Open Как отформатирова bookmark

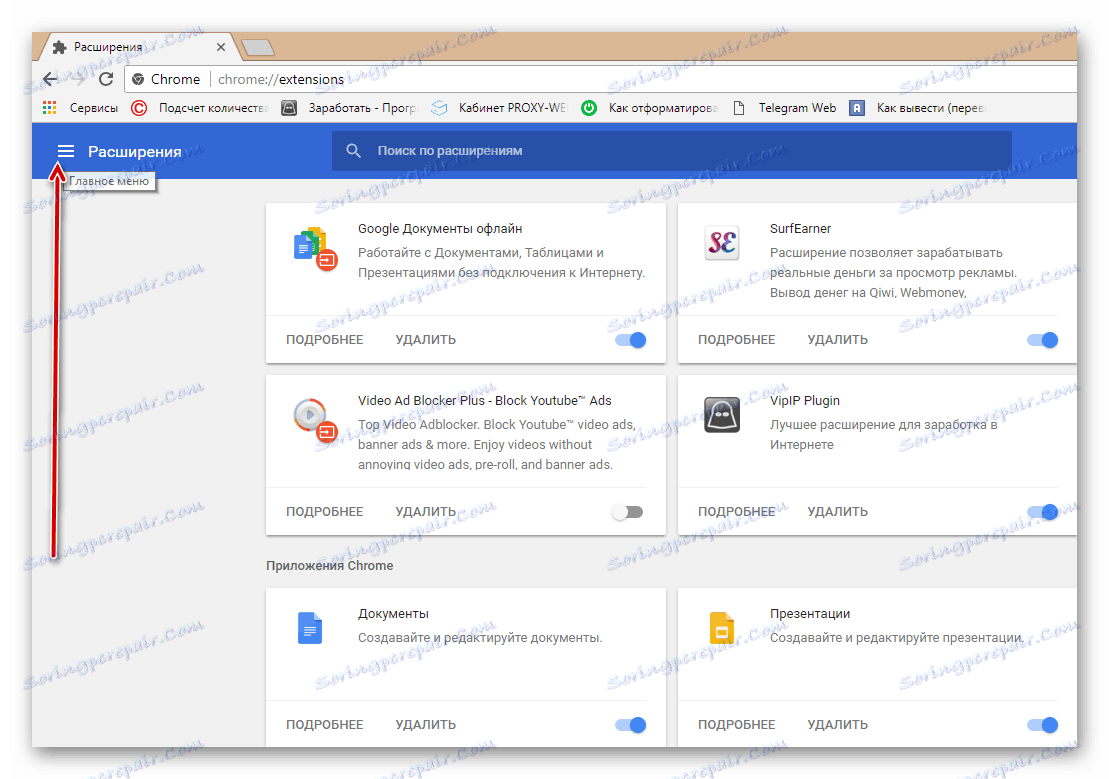click(649, 108)
